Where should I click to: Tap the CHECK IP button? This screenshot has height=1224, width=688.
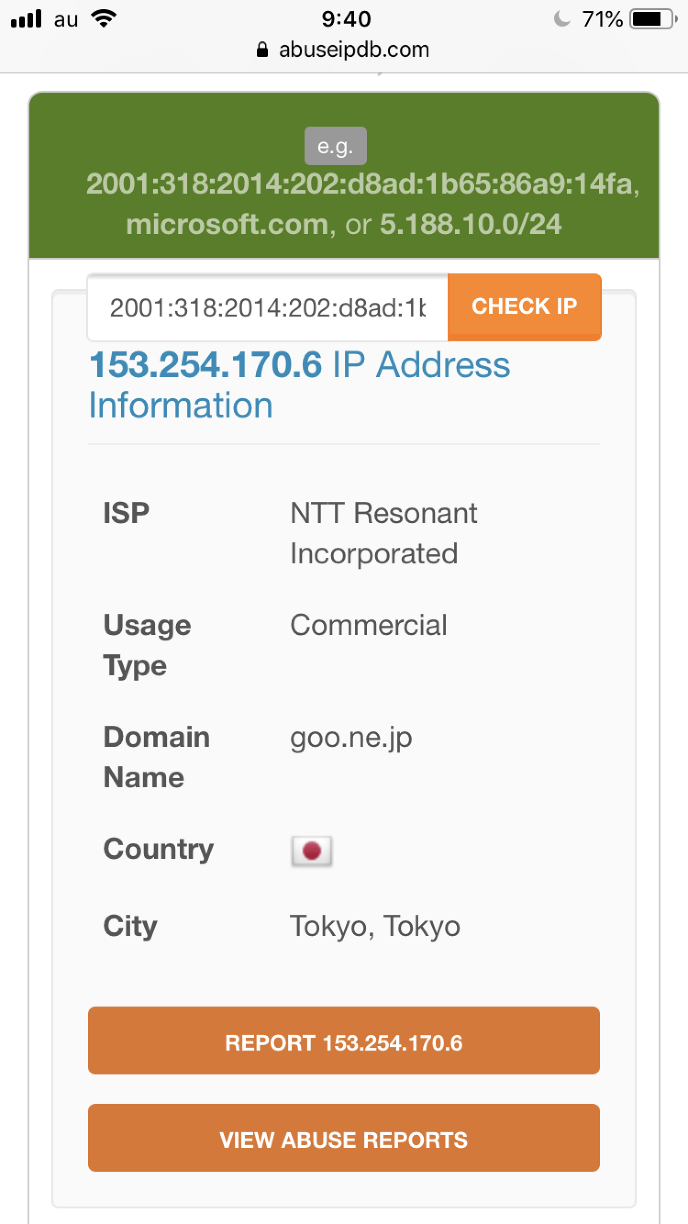coord(524,306)
